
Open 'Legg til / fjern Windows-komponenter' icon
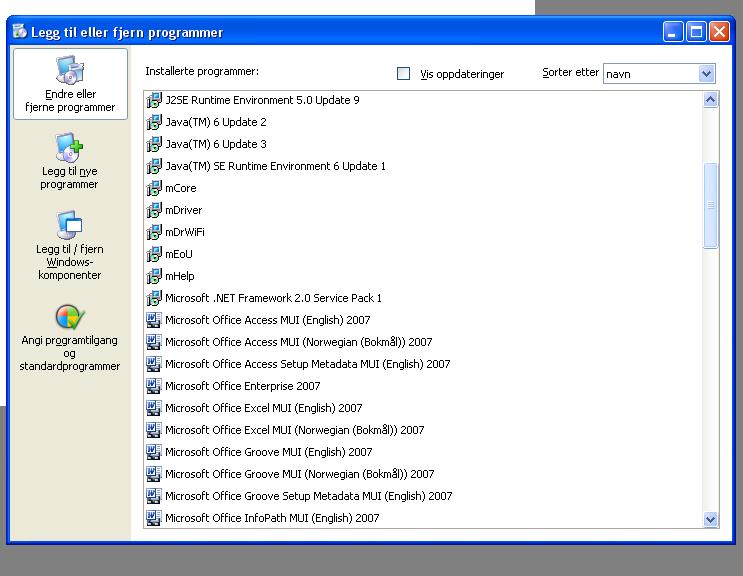click(x=70, y=225)
